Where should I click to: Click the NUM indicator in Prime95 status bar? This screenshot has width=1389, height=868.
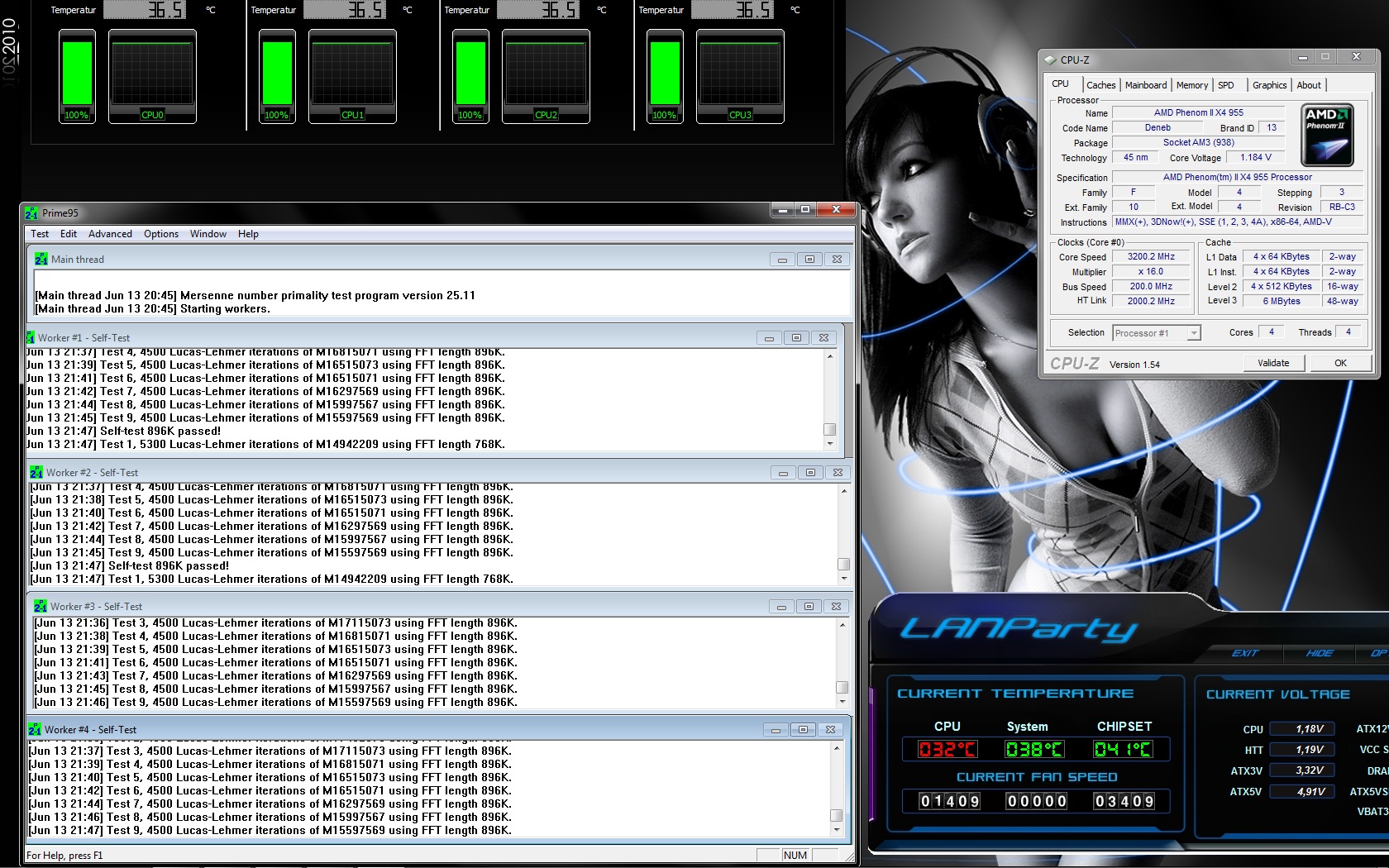click(x=795, y=855)
